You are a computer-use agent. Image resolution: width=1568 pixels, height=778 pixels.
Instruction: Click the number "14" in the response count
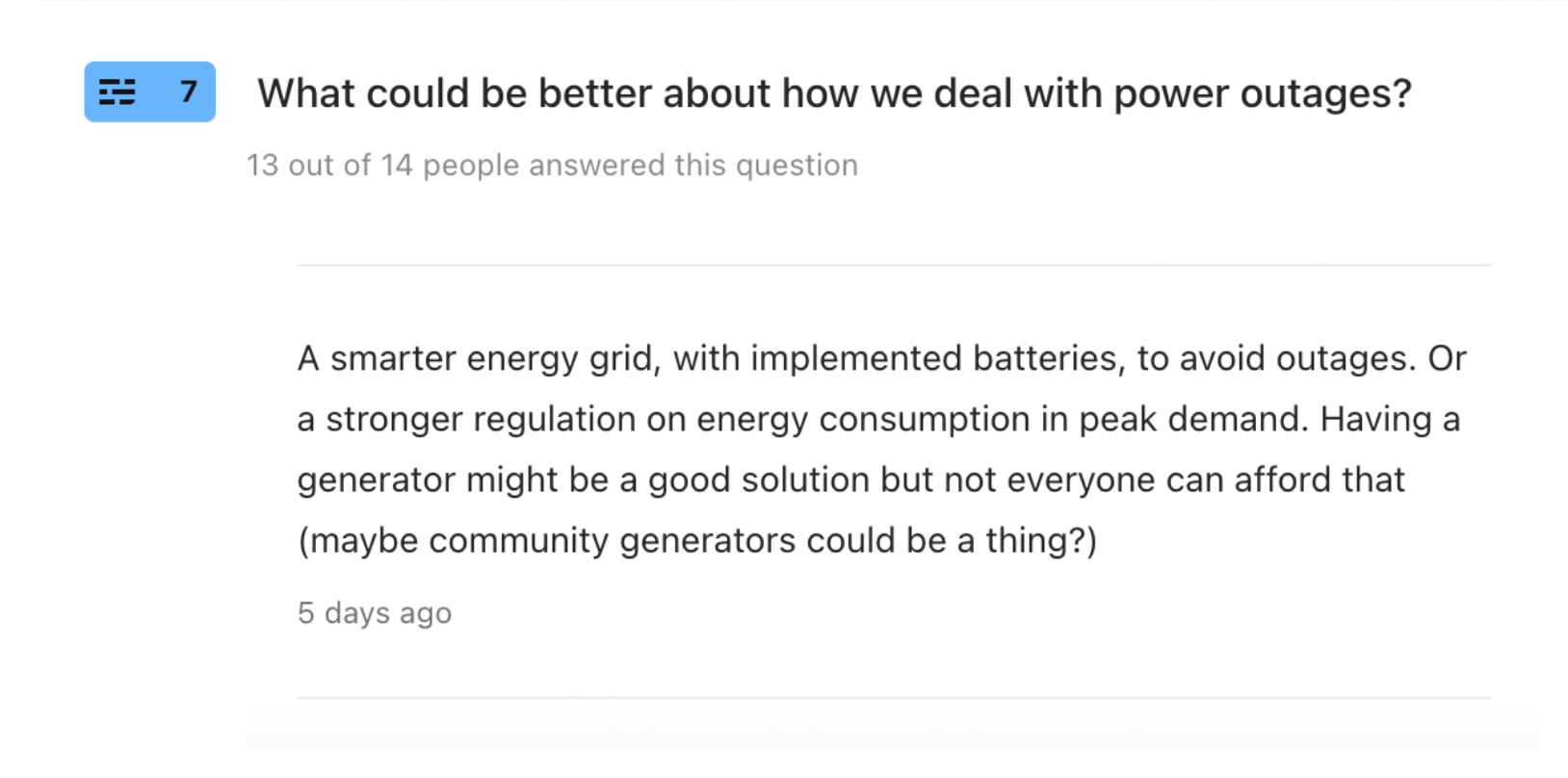tap(396, 165)
